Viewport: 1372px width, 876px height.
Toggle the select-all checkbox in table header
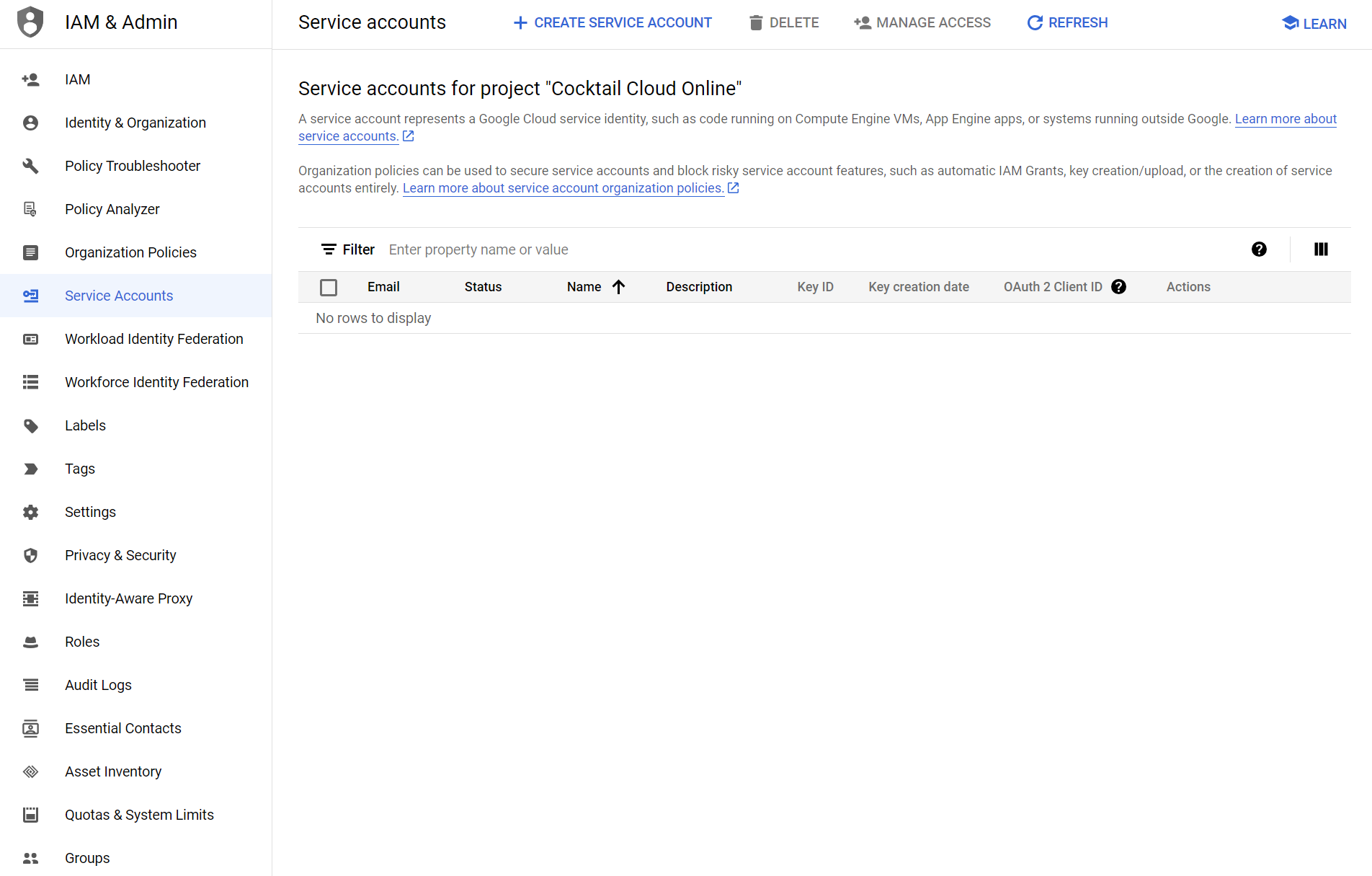(x=329, y=287)
